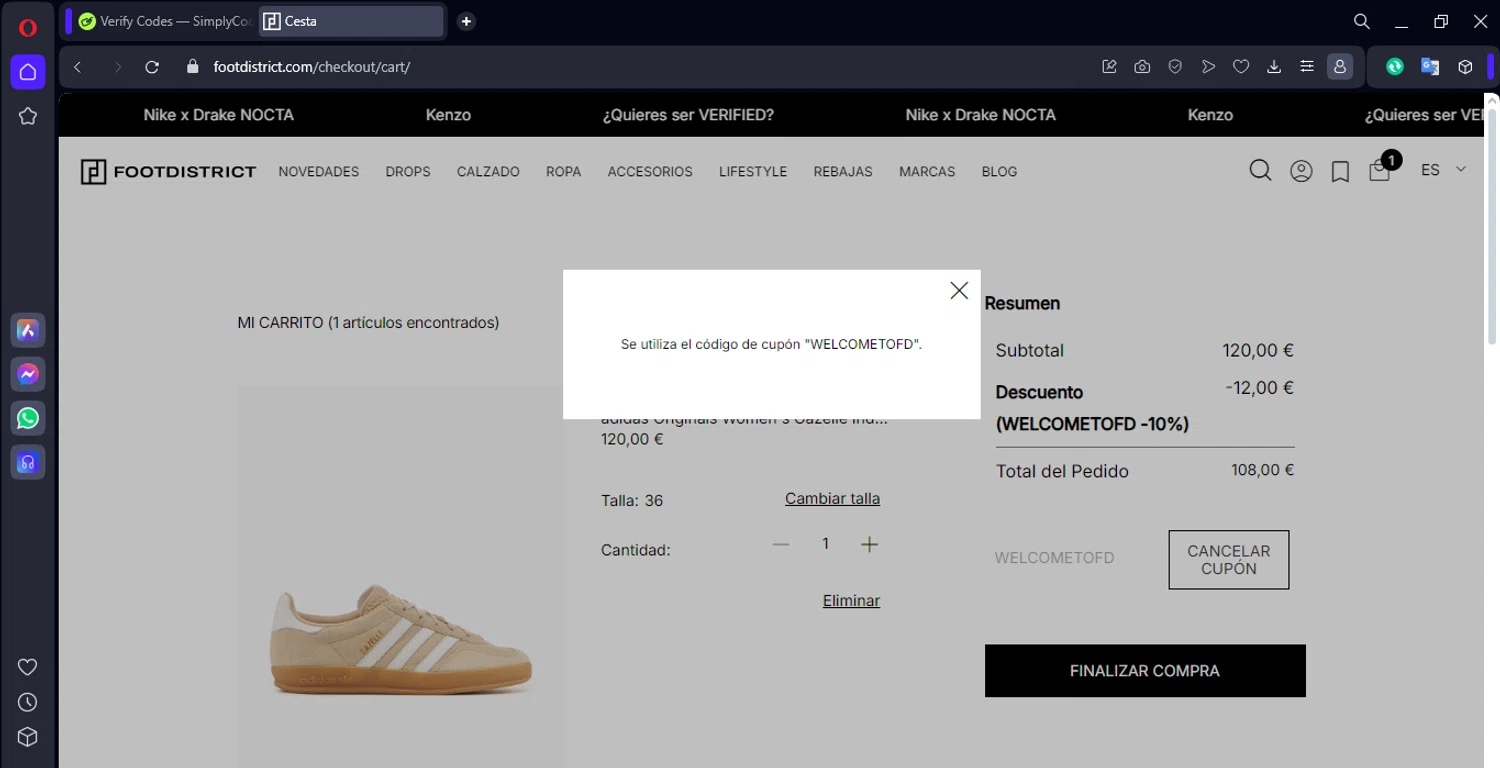
Task: Close the coupon confirmation popup
Action: click(x=959, y=290)
